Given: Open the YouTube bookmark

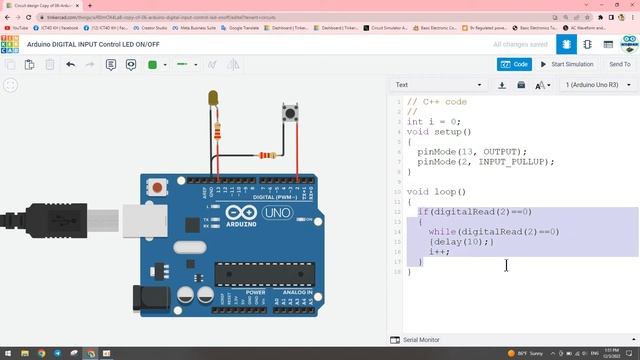Looking at the screenshot, I should (x=16, y=28).
